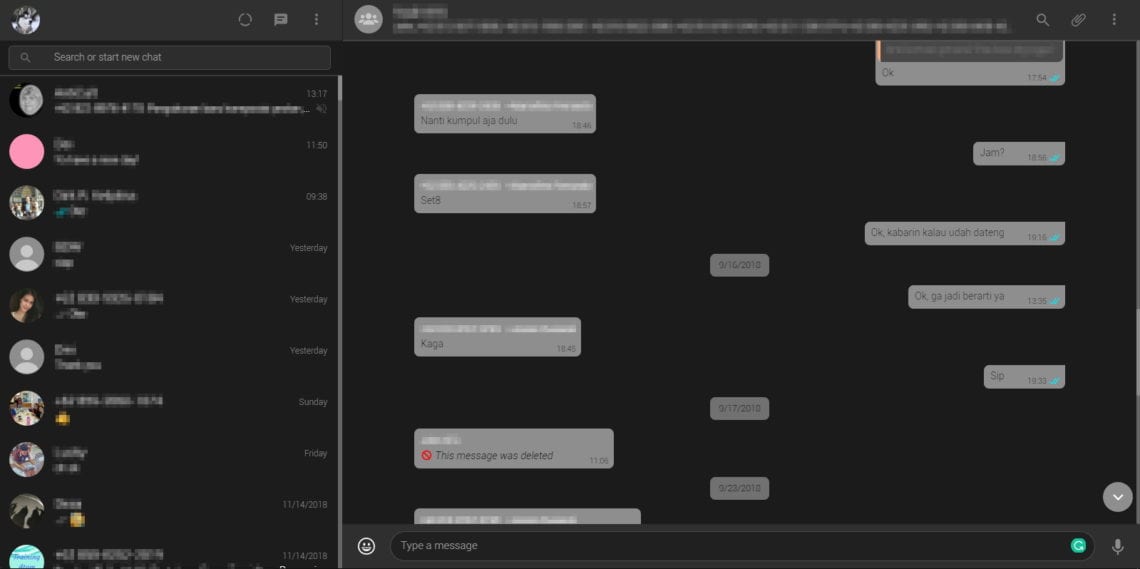Click the paperclip attach icon
The width and height of the screenshot is (1140, 569).
[x=1078, y=20]
